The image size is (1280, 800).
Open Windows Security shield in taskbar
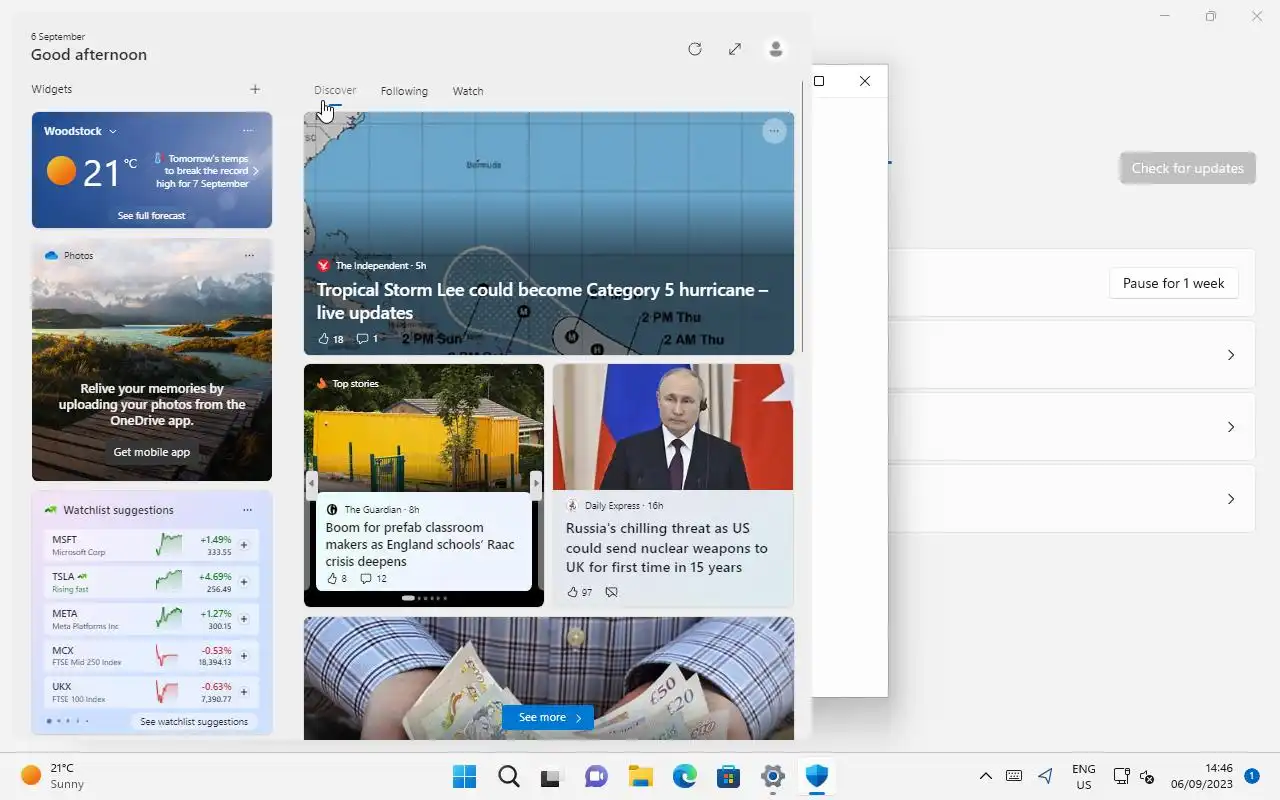tap(816, 776)
